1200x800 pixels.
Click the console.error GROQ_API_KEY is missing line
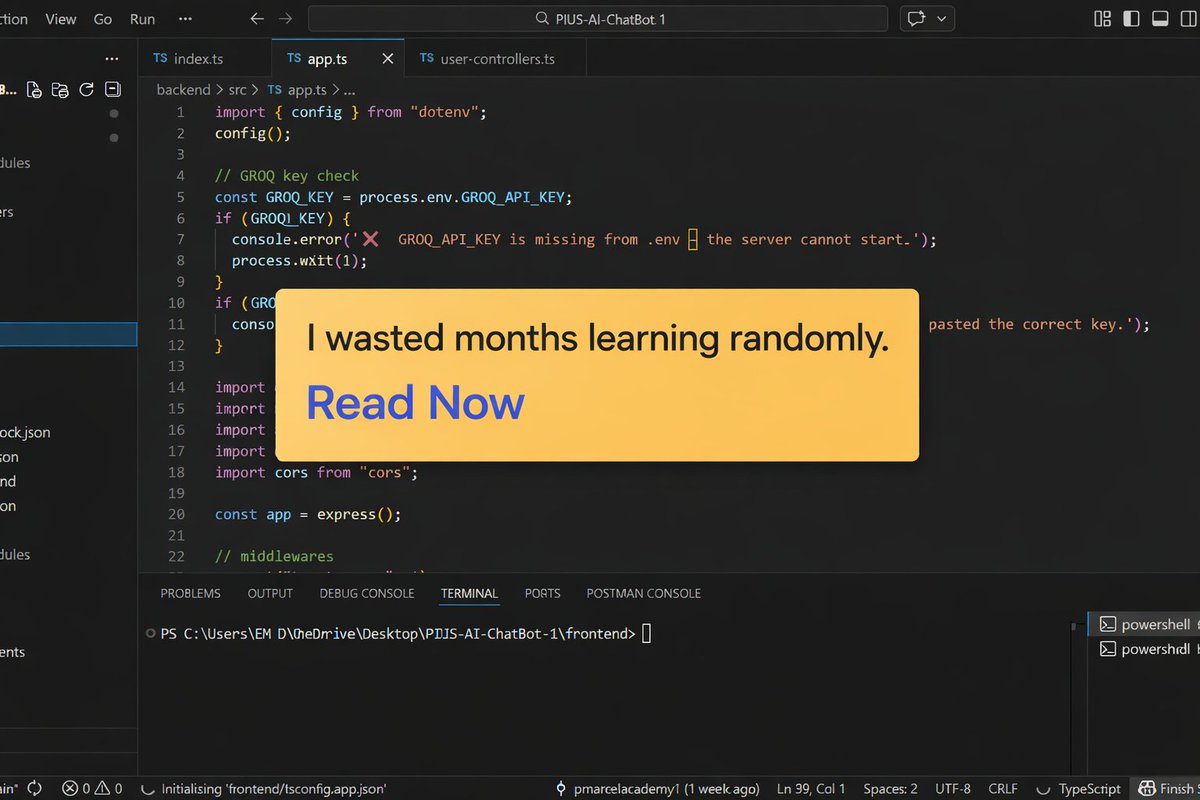[x=584, y=239]
